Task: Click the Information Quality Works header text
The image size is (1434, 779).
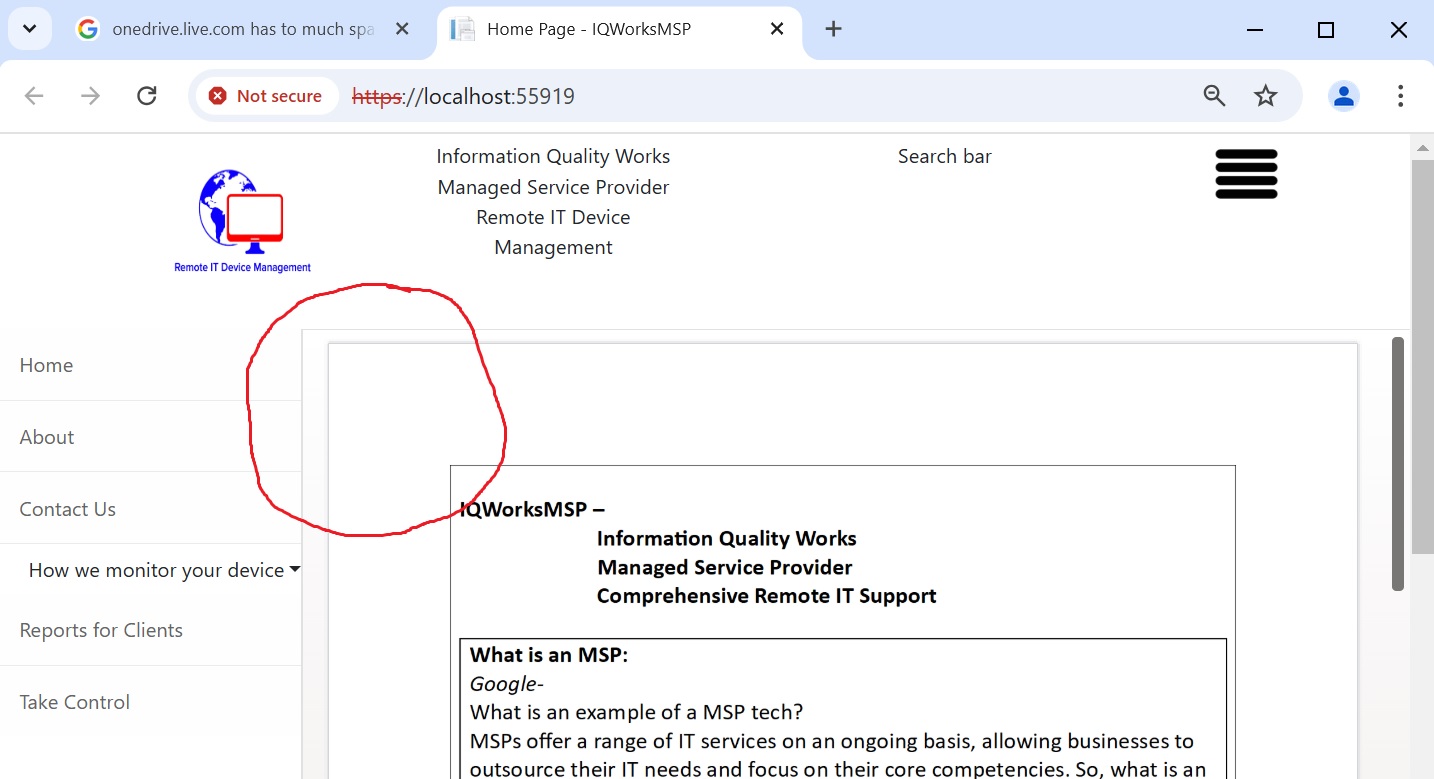Action: pos(553,156)
